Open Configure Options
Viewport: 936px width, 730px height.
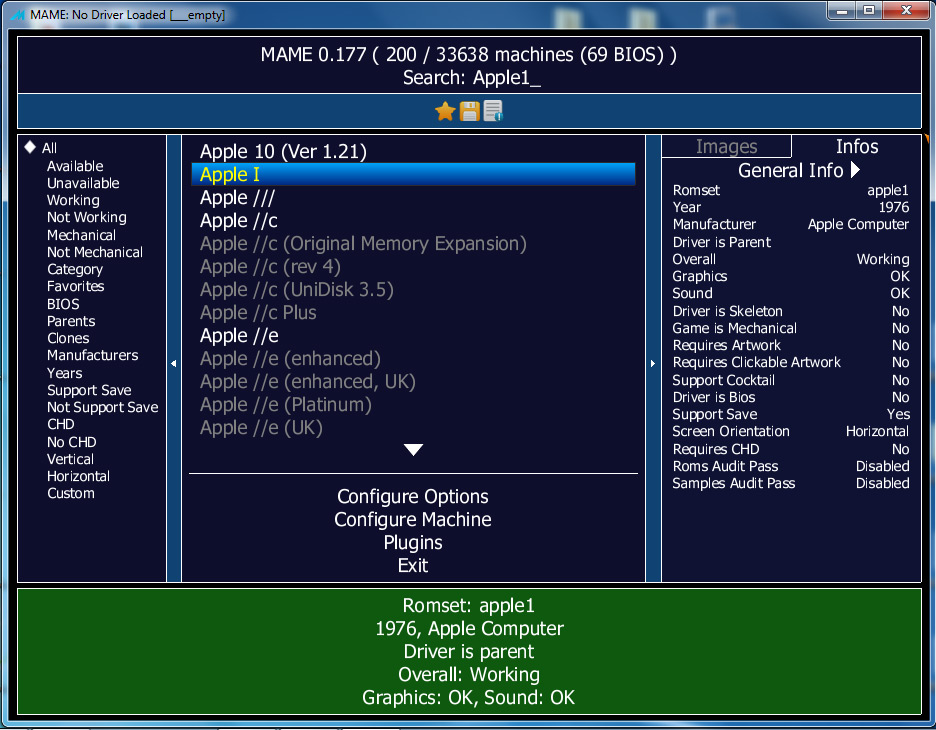(413, 497)
